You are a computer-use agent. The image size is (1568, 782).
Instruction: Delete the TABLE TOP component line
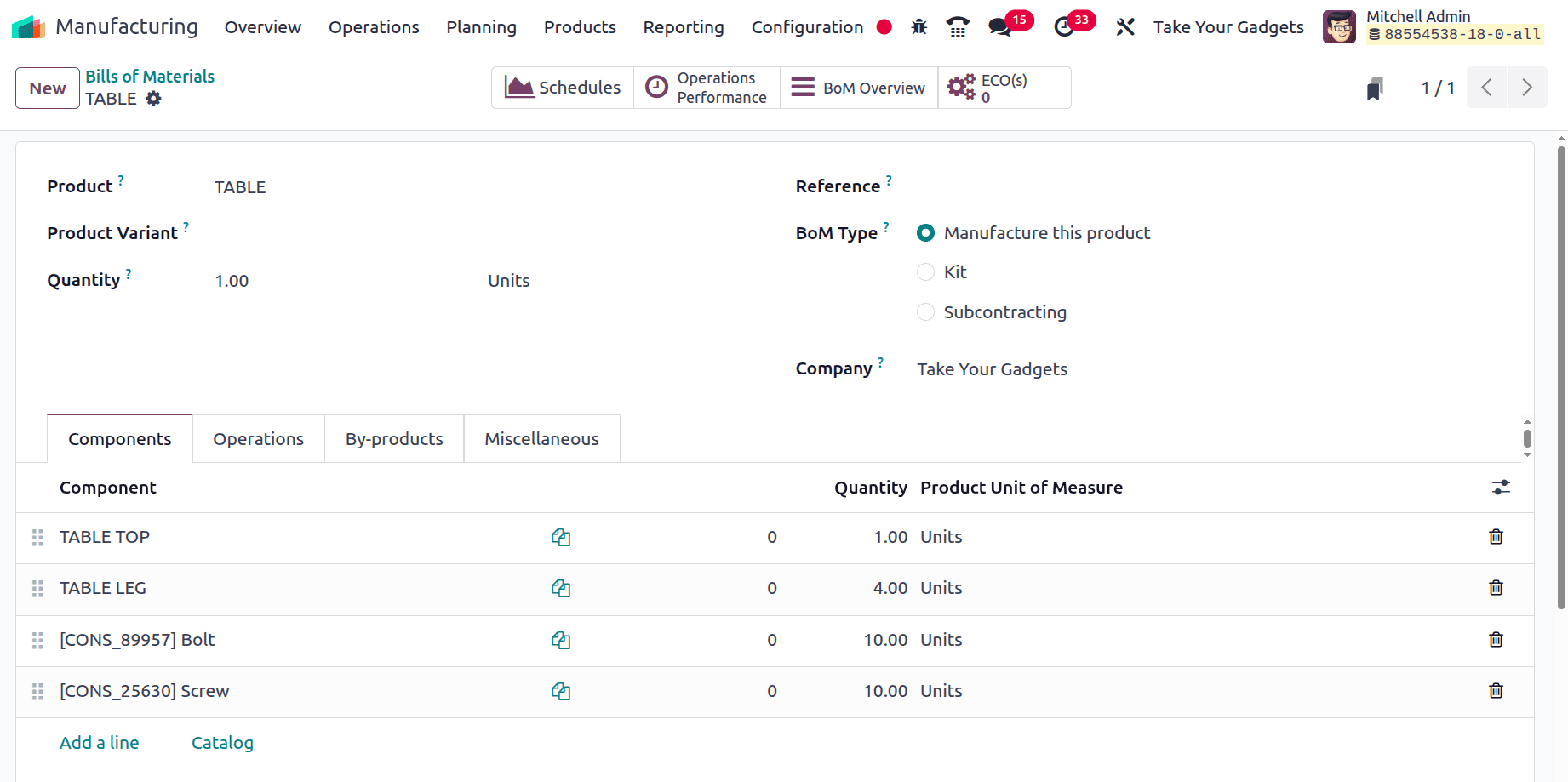coord(1496,536)
